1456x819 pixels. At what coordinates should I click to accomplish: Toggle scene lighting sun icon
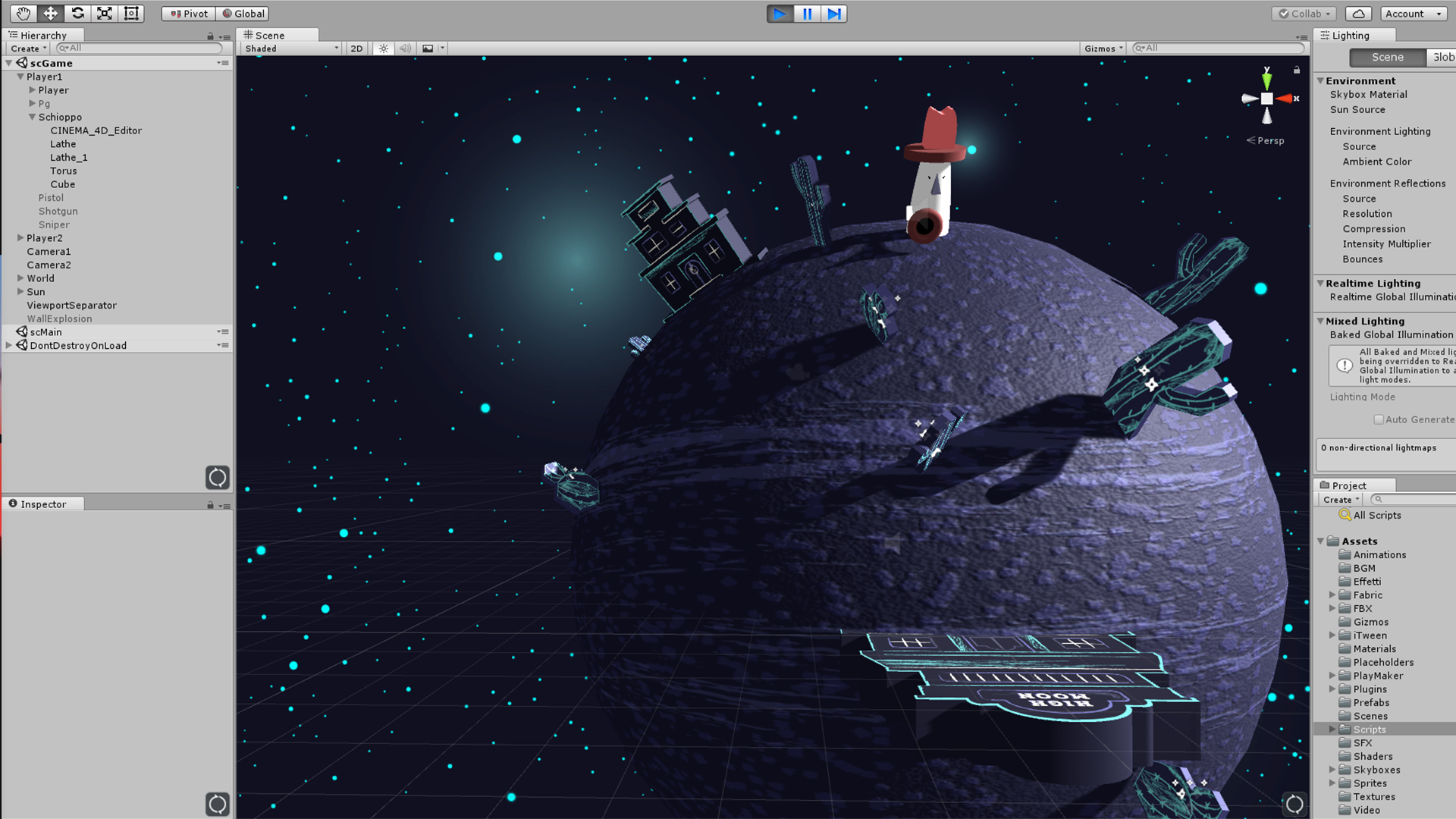384,49
